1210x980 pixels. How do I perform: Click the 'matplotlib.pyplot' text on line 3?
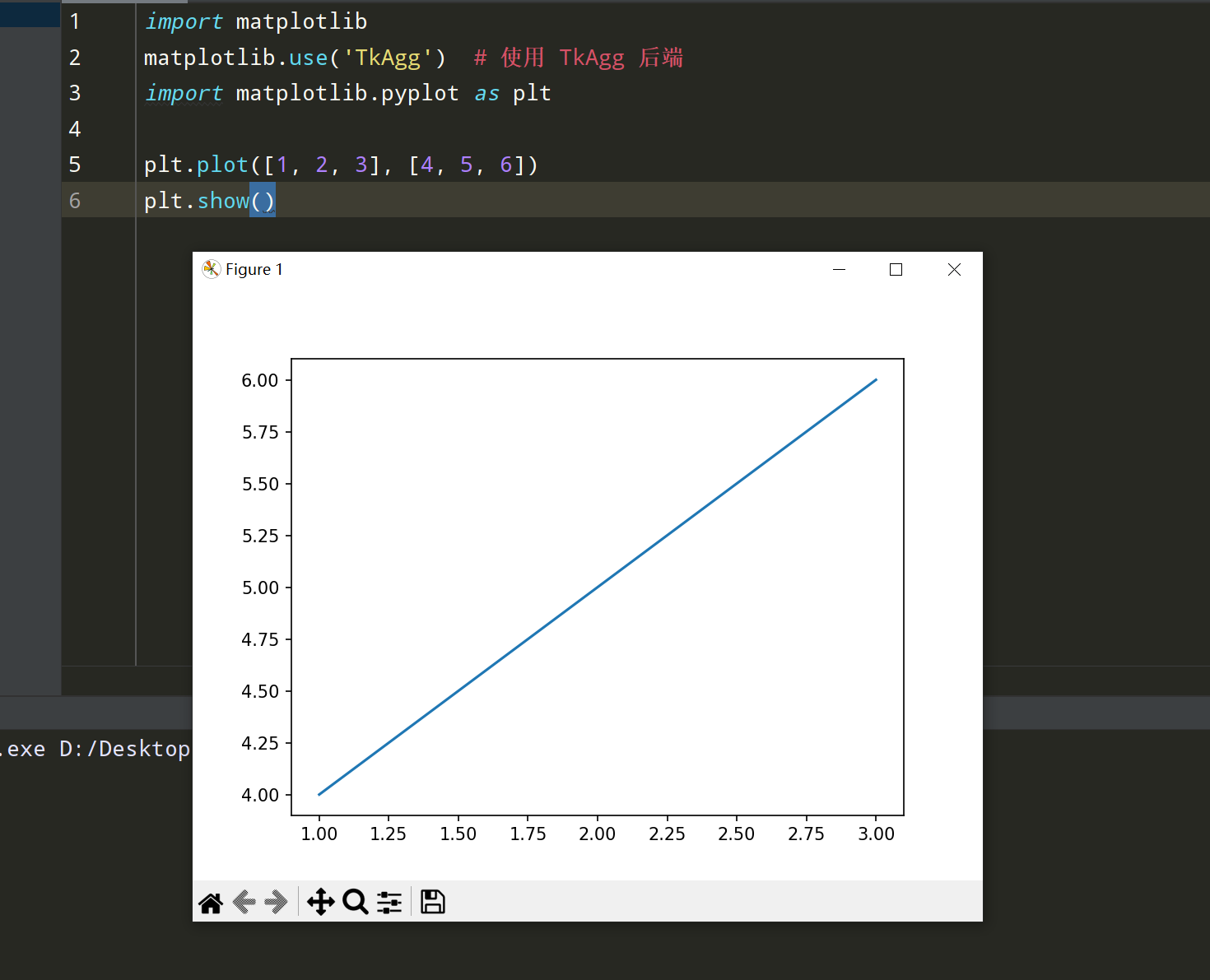(347, 93)
